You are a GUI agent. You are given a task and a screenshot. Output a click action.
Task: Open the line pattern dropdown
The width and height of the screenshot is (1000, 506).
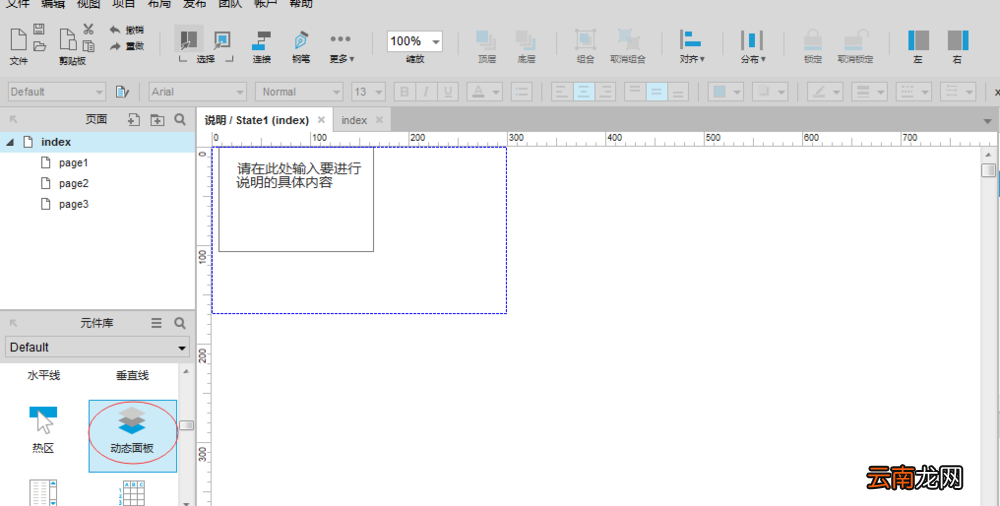click(913, 92)
